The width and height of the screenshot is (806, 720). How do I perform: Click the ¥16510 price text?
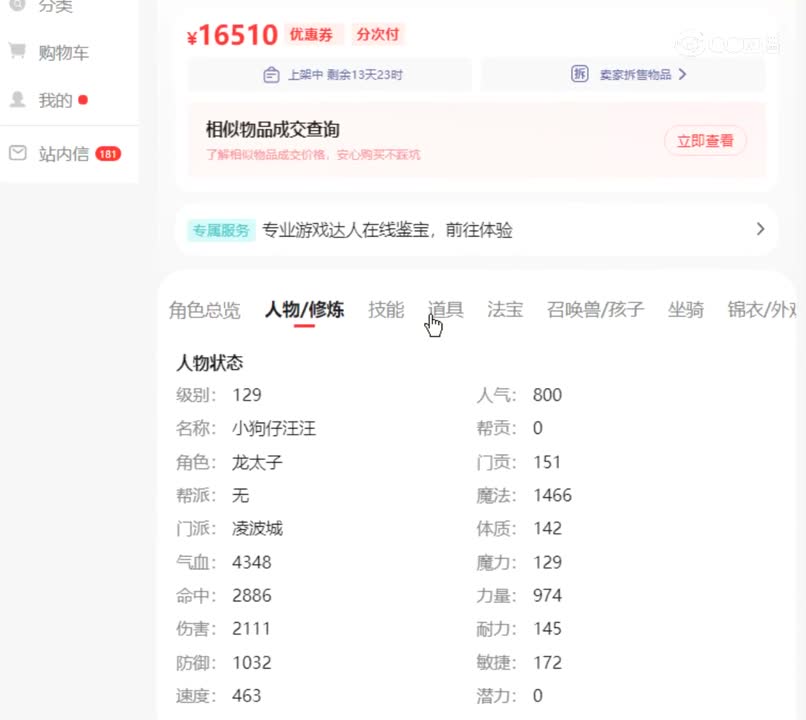(232, 35)
